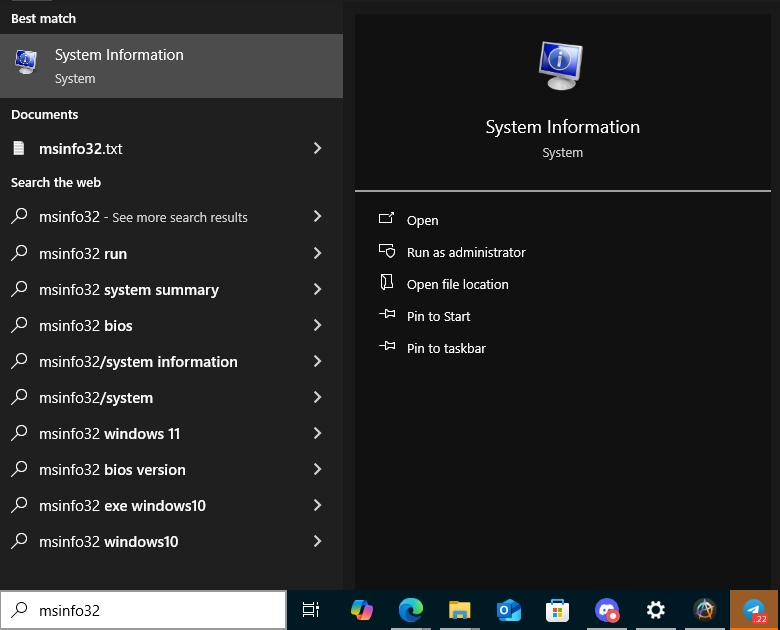Select the msinfo32 system summary web suggestion
This screenshot has width=780, height=630.
[128, 290]
